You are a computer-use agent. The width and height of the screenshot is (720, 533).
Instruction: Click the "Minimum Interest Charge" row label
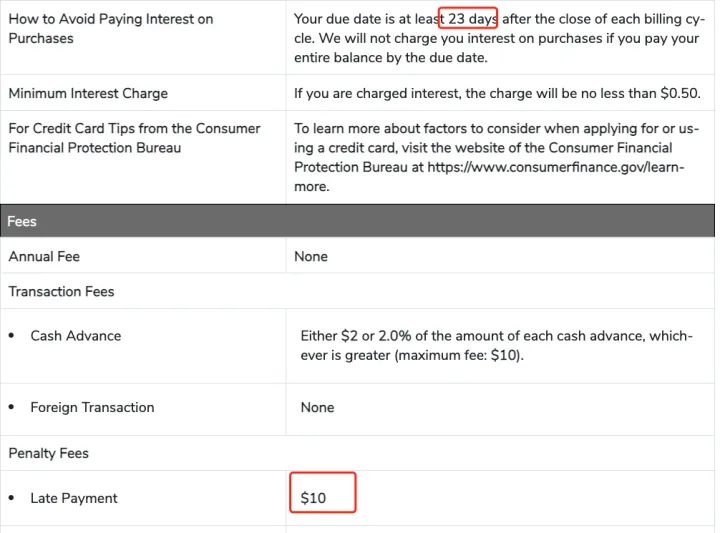coord(88,93)
